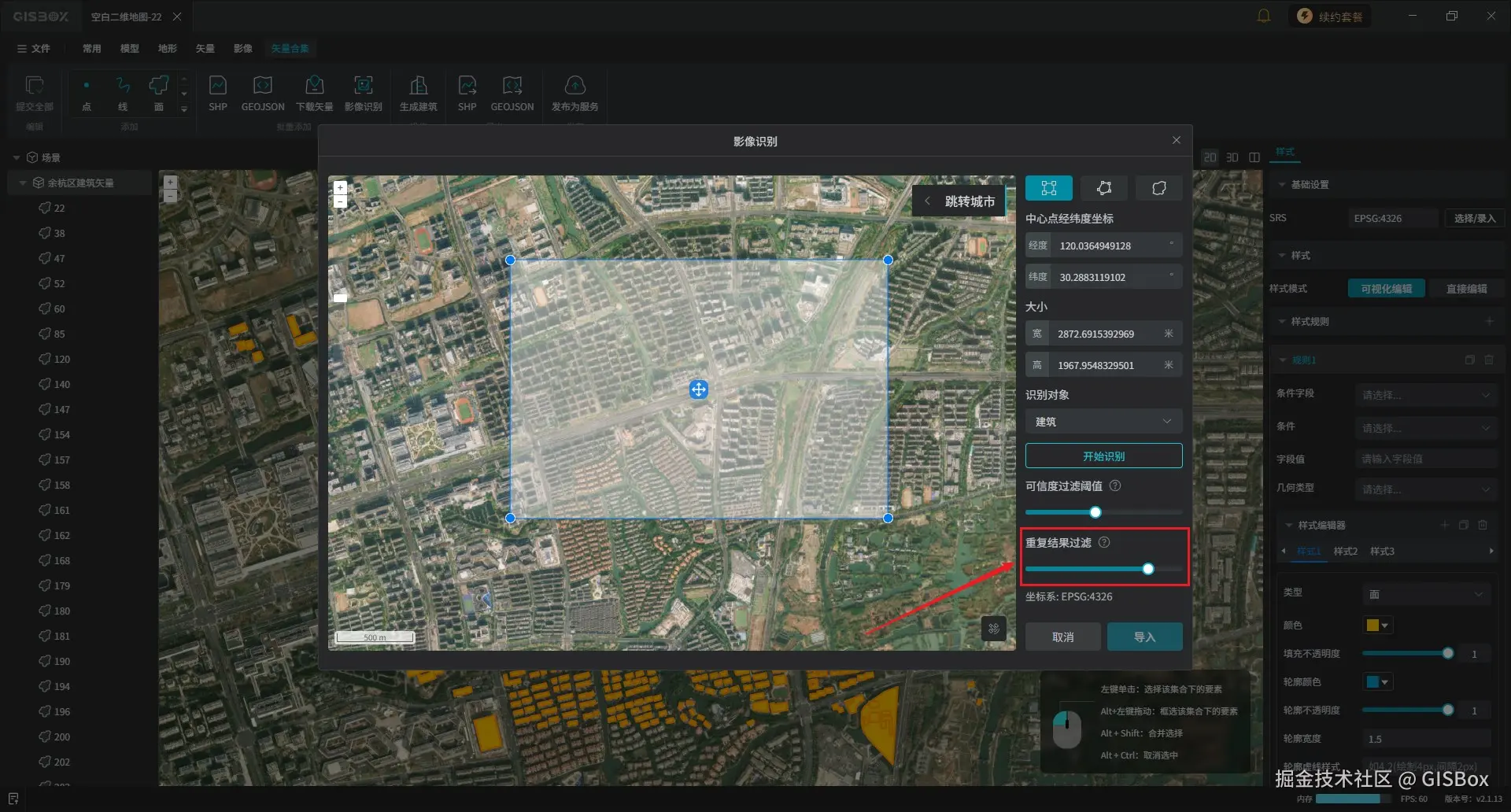Open the 颜色 fill color swatch
Viewport: 1511px width, 812px height.
pyautogui.click(x=1377, y=626)
